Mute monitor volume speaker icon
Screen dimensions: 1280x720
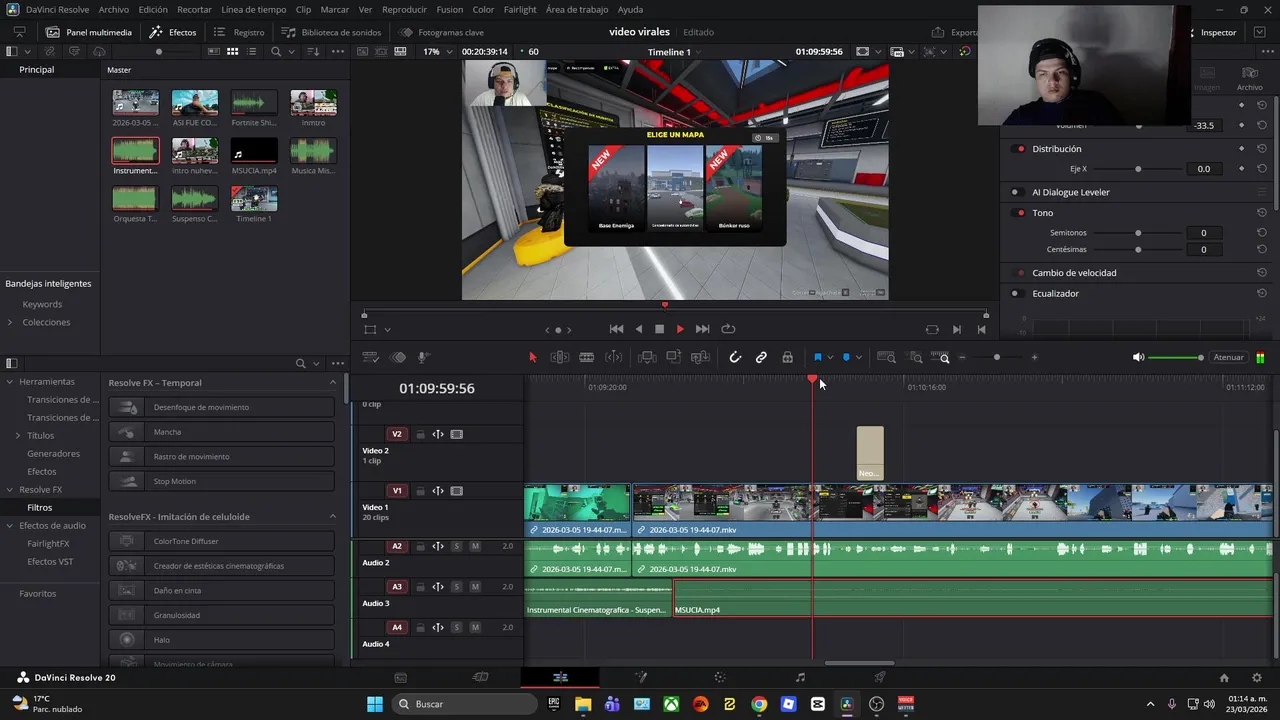(x=1138, y=357)
